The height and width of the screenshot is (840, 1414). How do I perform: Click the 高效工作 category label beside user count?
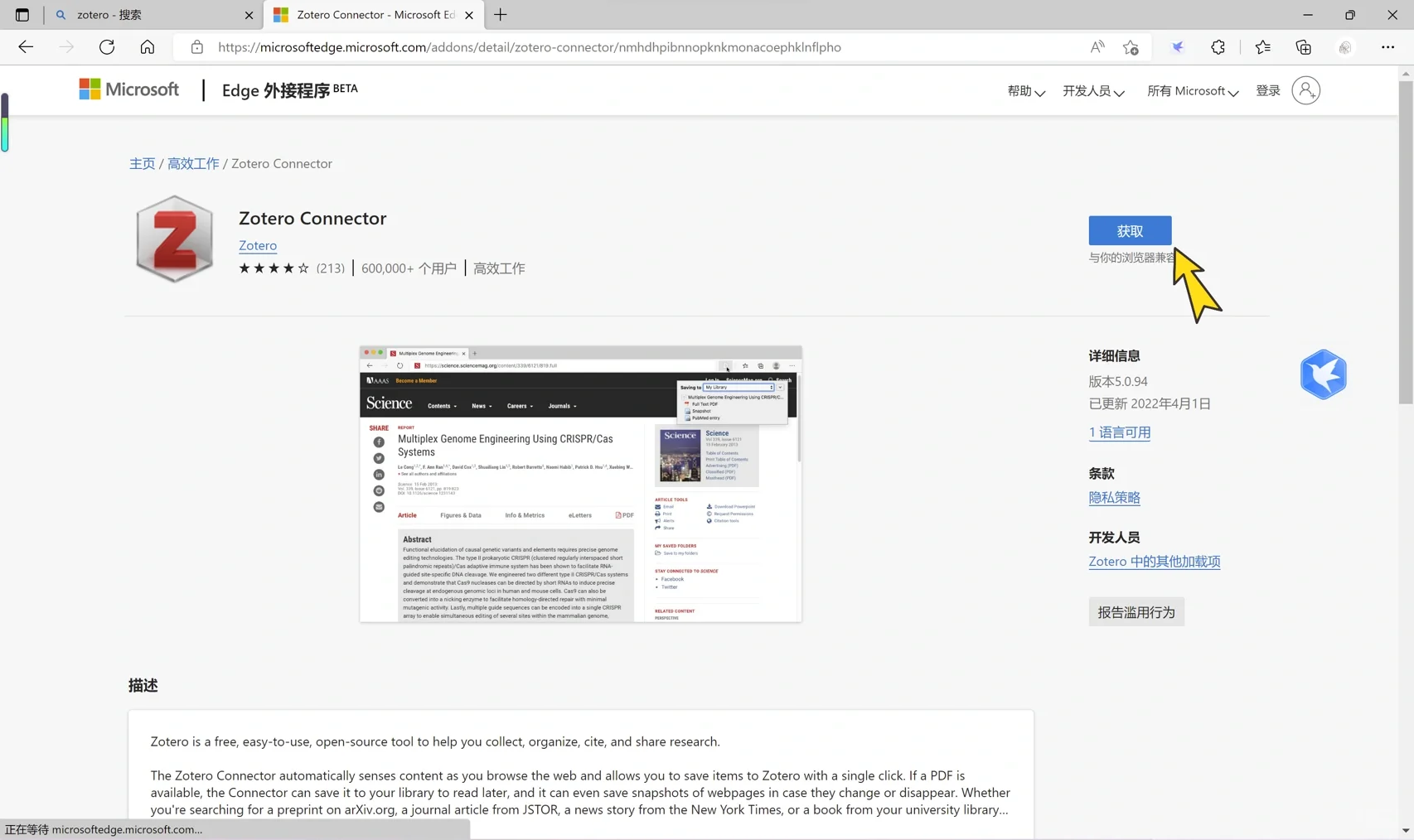point(499,268)
